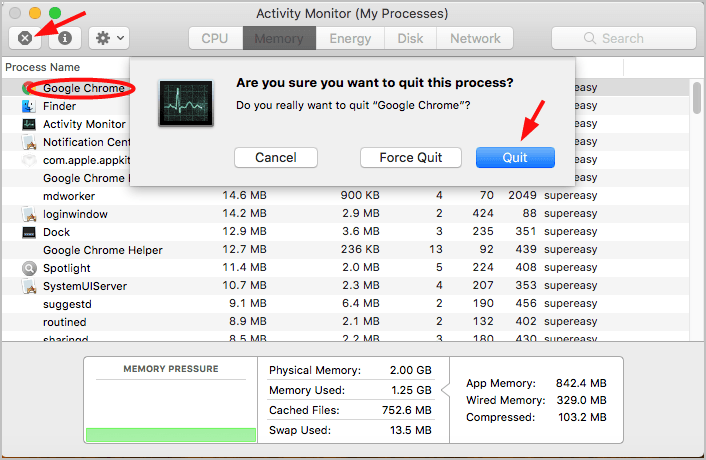Confirm with the blue Quit button
The height and width of the screenshot is (460, 706).
click(515, 158)
